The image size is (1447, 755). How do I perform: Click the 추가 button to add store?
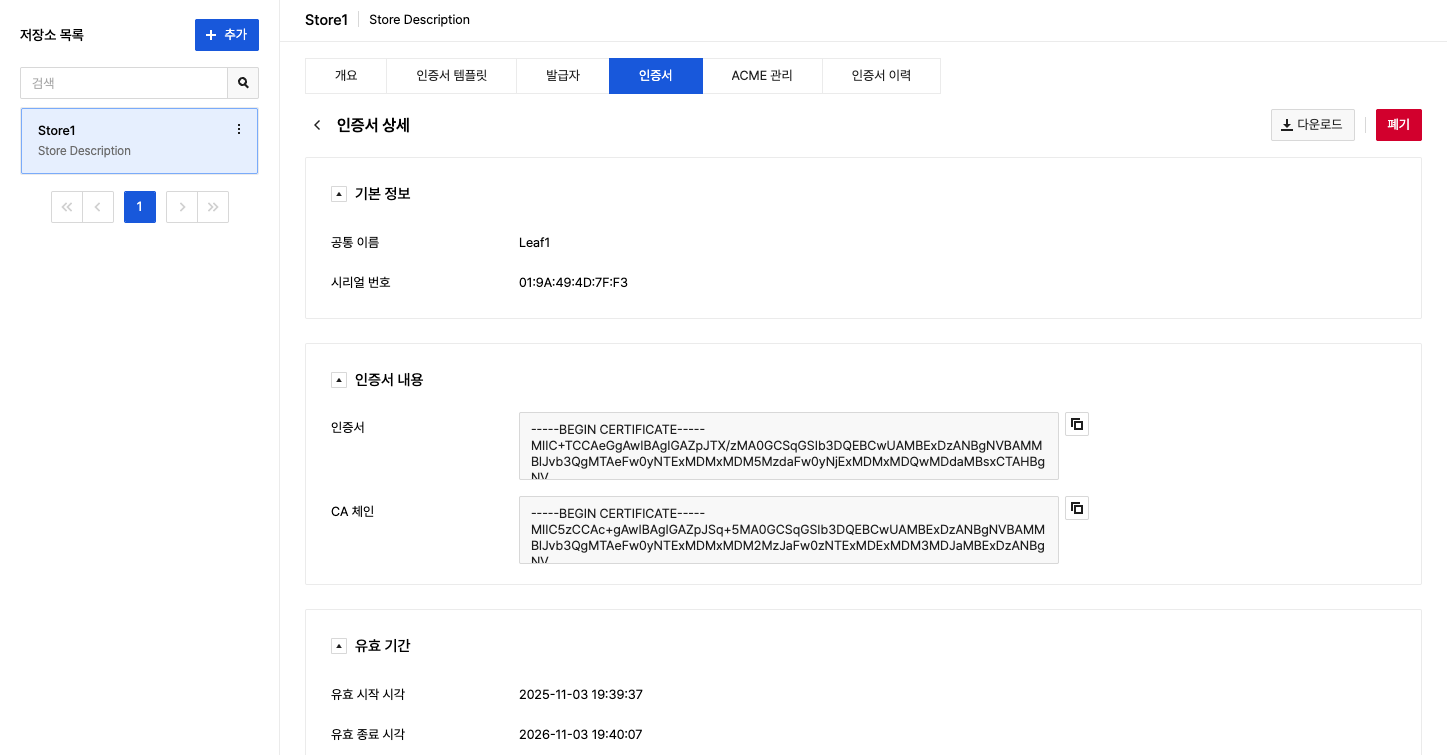(x=226, y=35)
